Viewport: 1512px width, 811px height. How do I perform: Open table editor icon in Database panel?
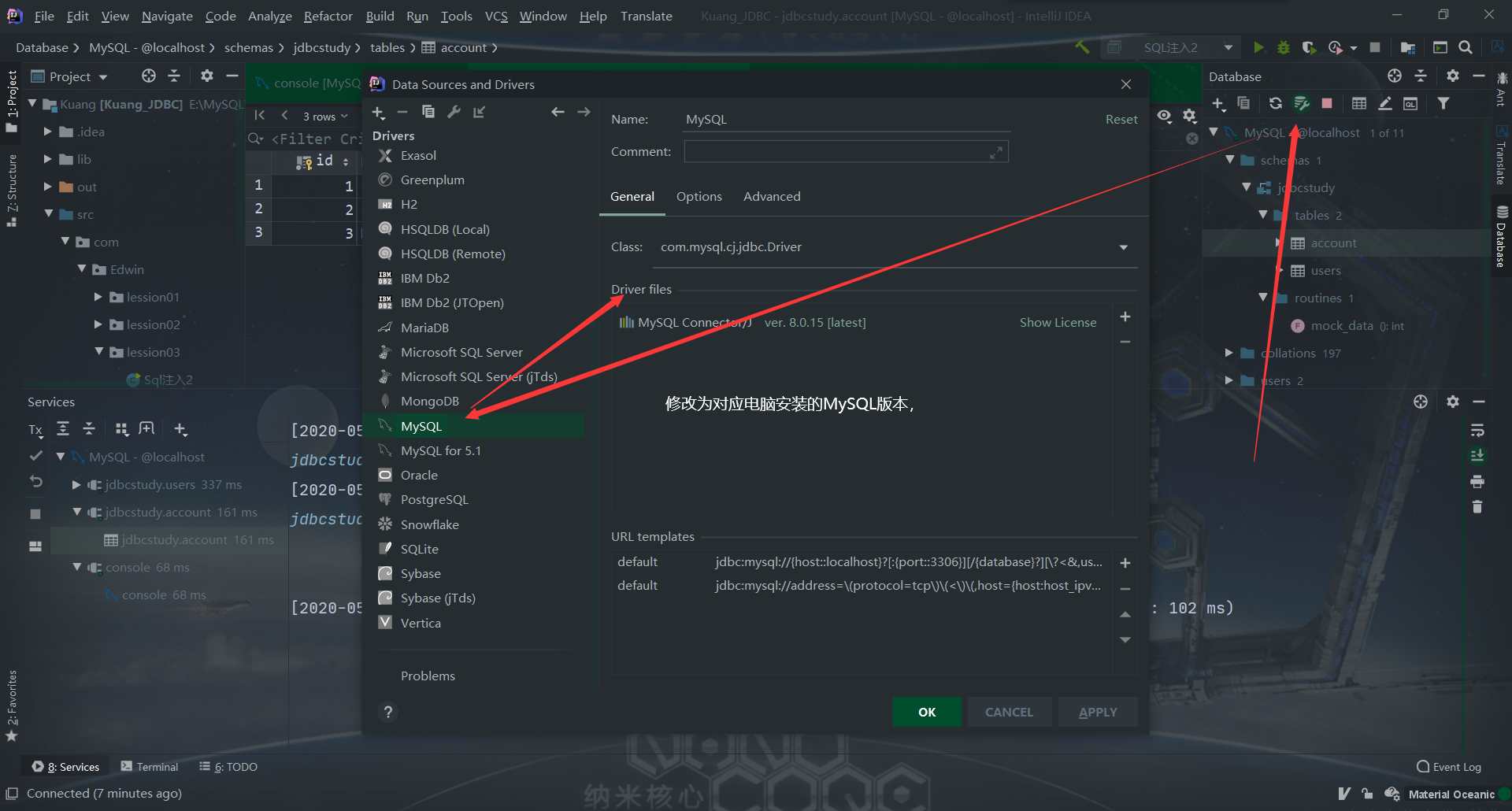1359,103
